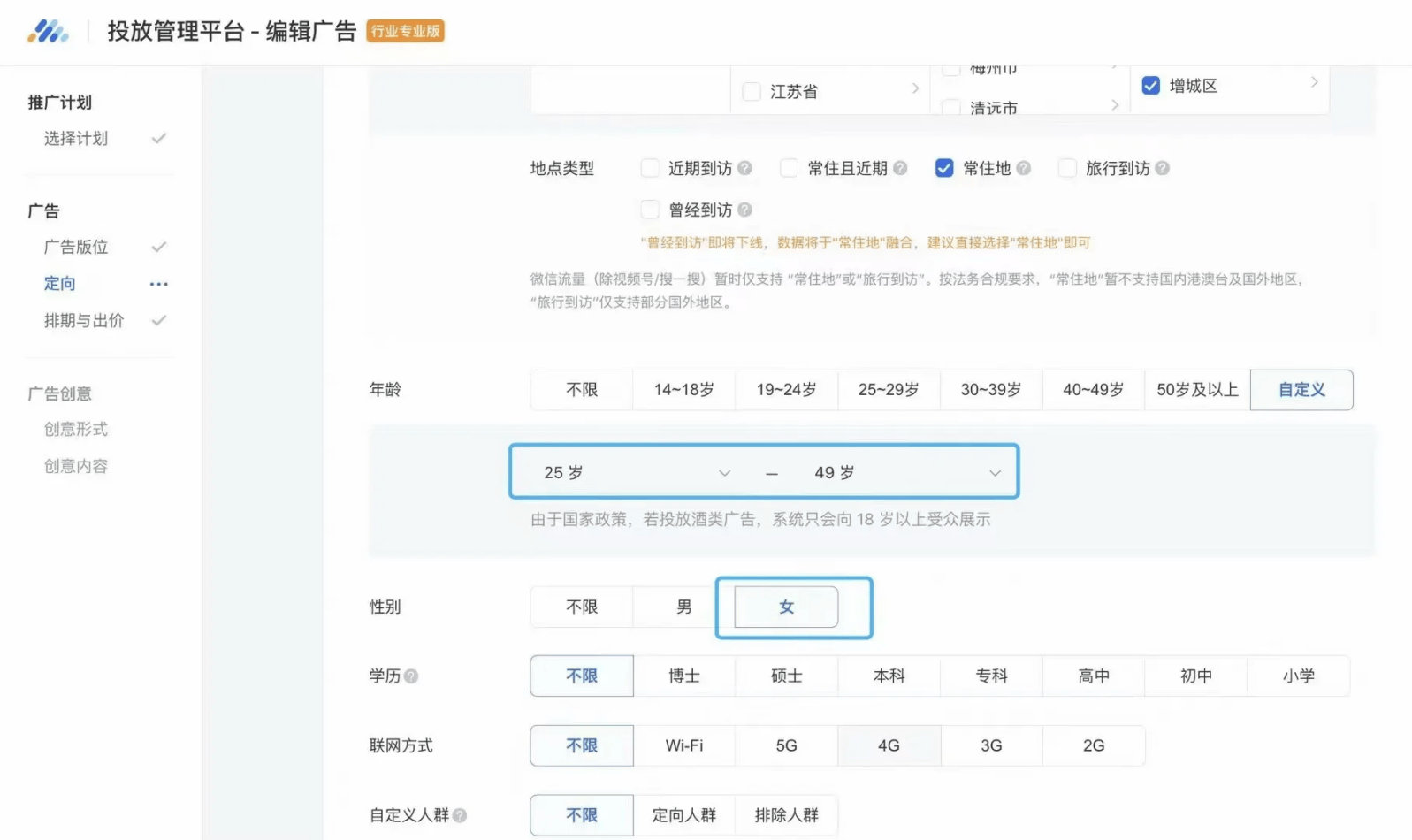The image size is (1412, 840).
Task: Click help icon next to 自定义人群
Action: tap(460, 815)
